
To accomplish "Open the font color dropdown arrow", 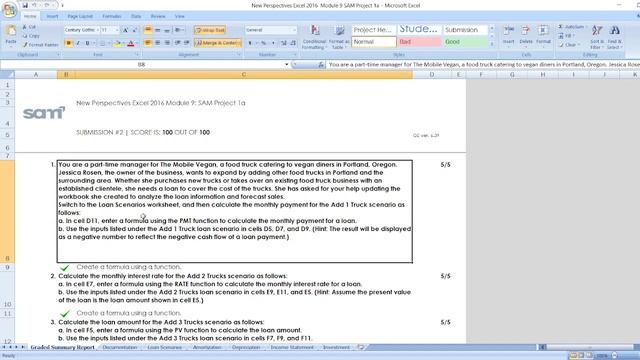I will [x=136, y=43].
